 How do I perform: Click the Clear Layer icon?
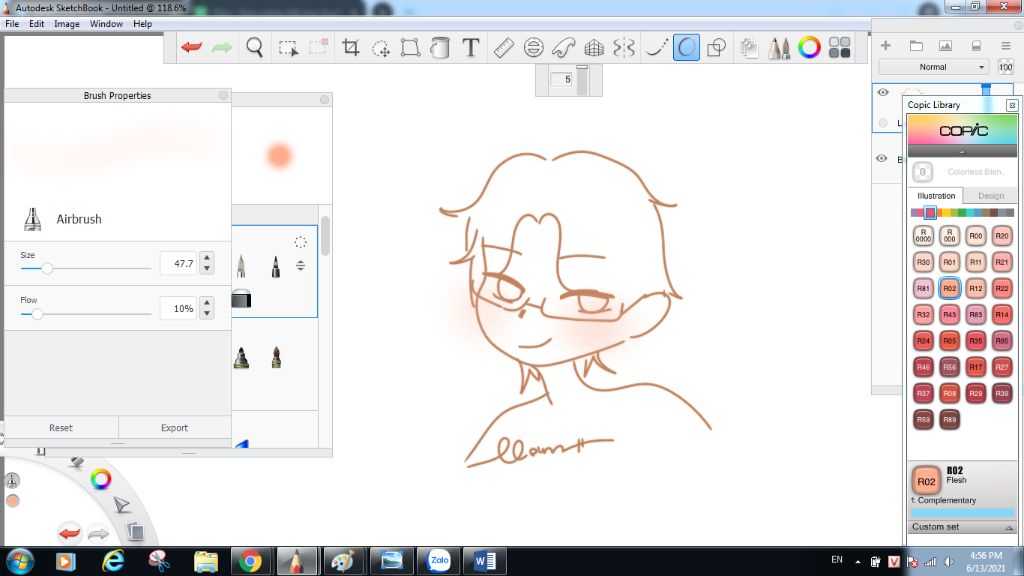976,46
